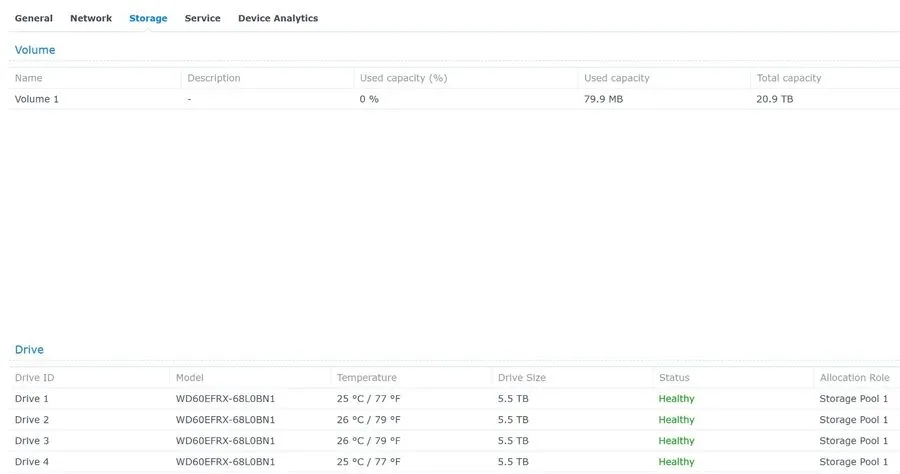
Task: Click Drive 4 model WD60EFRX-68L0BN1
Action: 225,462
